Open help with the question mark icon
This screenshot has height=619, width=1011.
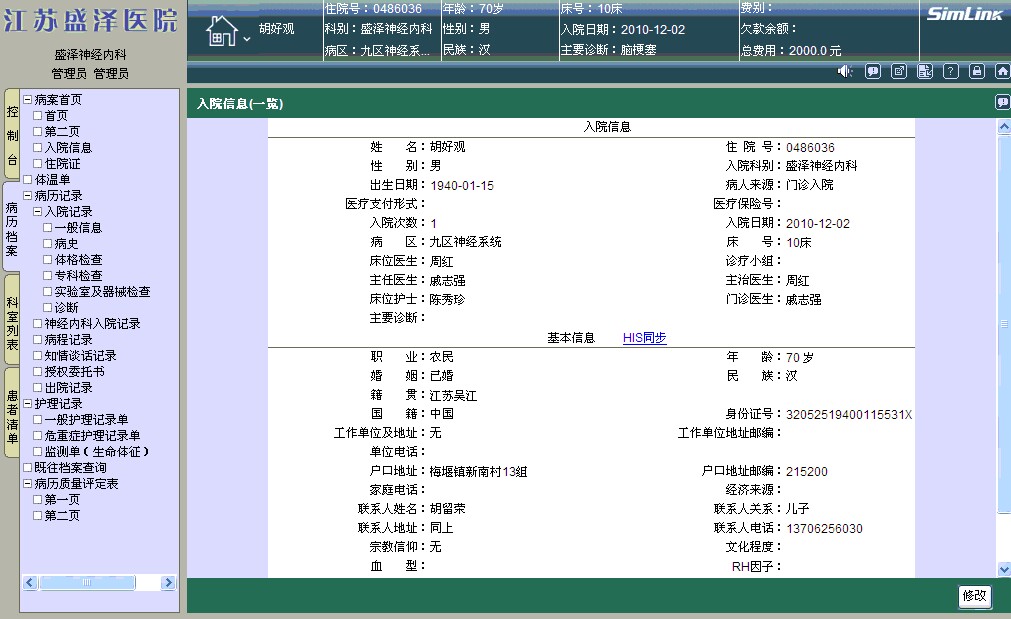(x=951, y=71)
